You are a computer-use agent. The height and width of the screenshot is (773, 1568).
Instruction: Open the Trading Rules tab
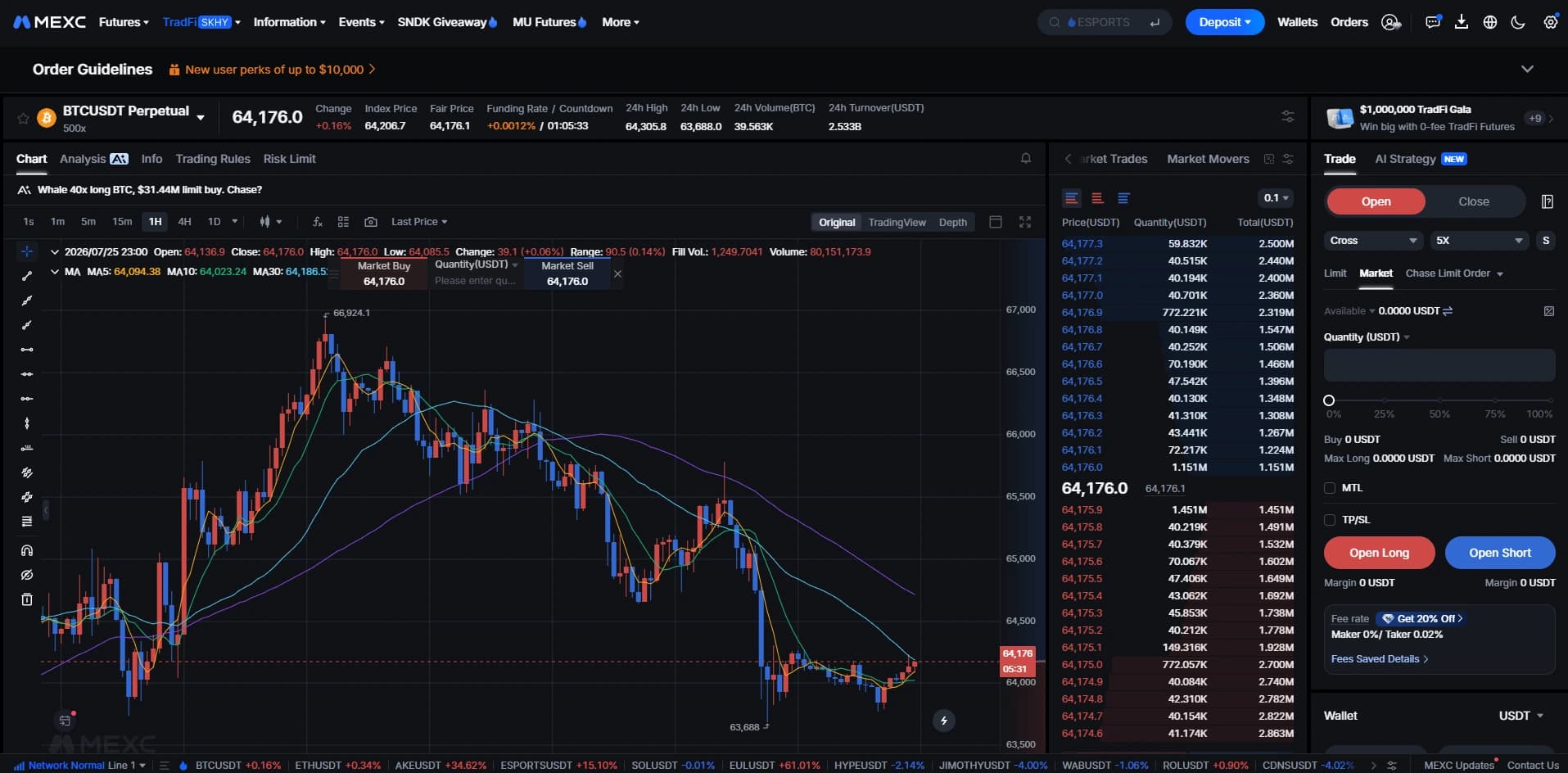click(x=213, y=159)
